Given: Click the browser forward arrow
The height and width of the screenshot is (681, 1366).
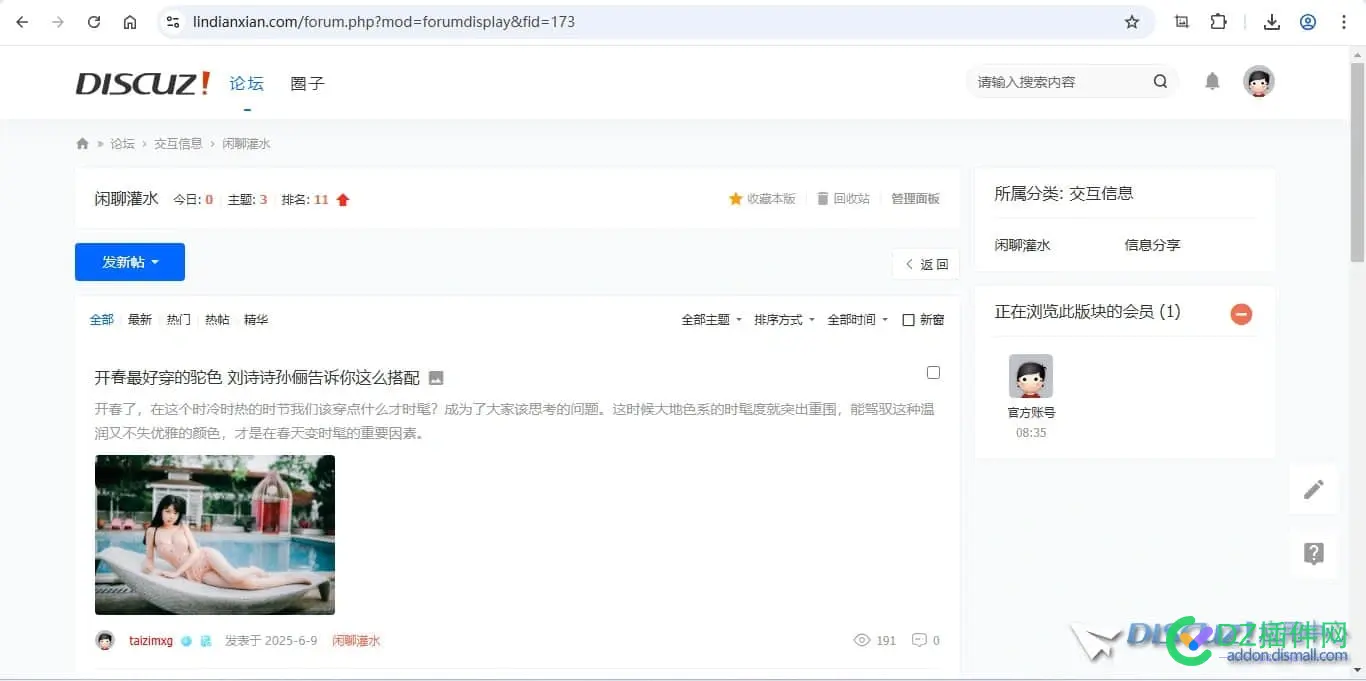Looking at the screenshot, I should click(x=58, y=22).
